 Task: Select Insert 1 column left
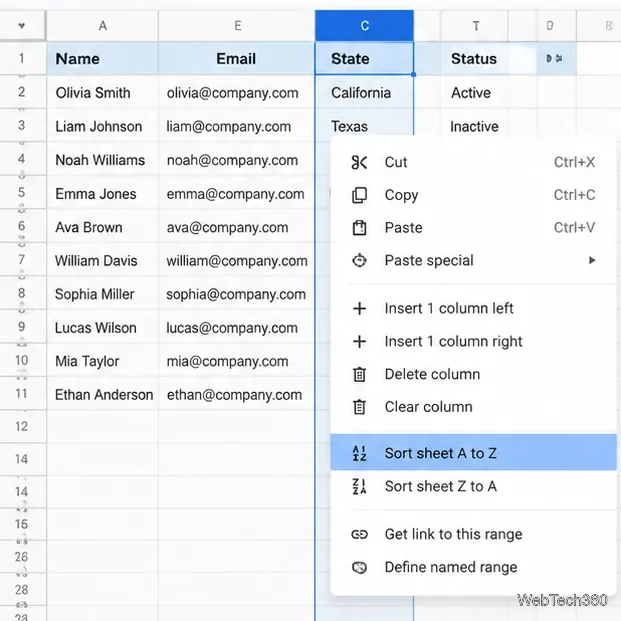473,309
